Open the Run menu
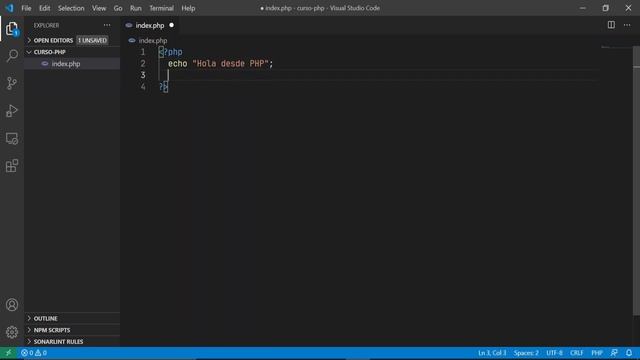Viewport: 640px width, 360px height. (136, 8)
